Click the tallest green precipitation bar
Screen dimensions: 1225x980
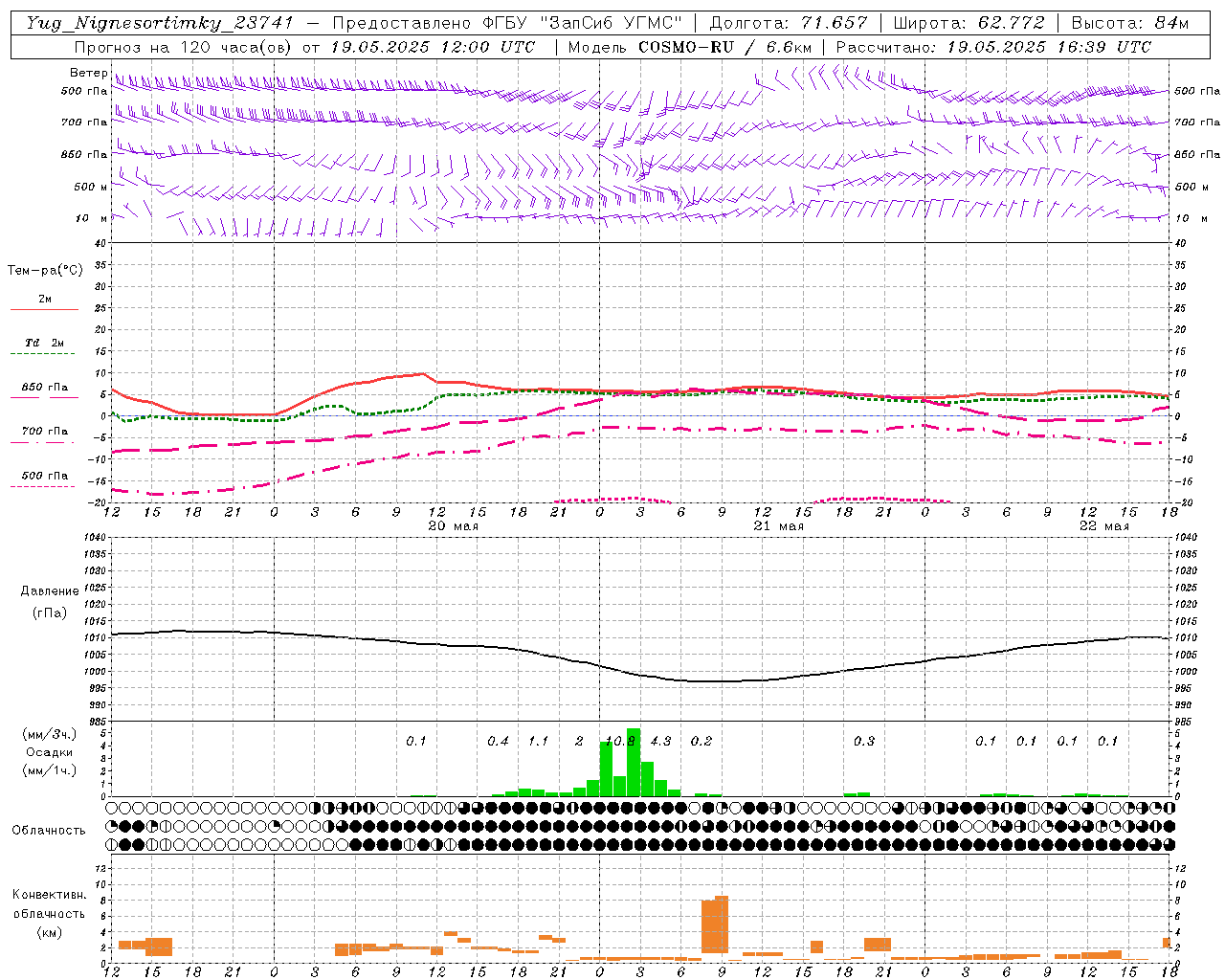tap(634, 763)
